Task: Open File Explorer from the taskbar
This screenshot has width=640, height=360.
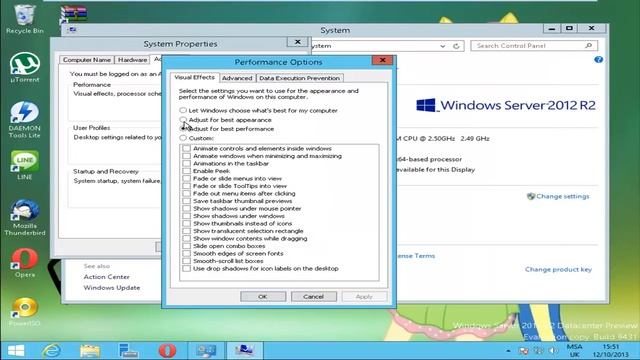Action: [x=90, y=351]
